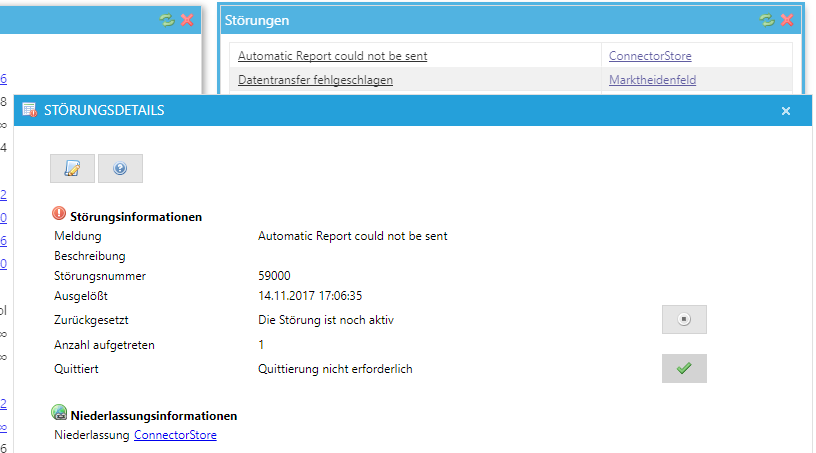Close the Störungen panel with red X

787,20
